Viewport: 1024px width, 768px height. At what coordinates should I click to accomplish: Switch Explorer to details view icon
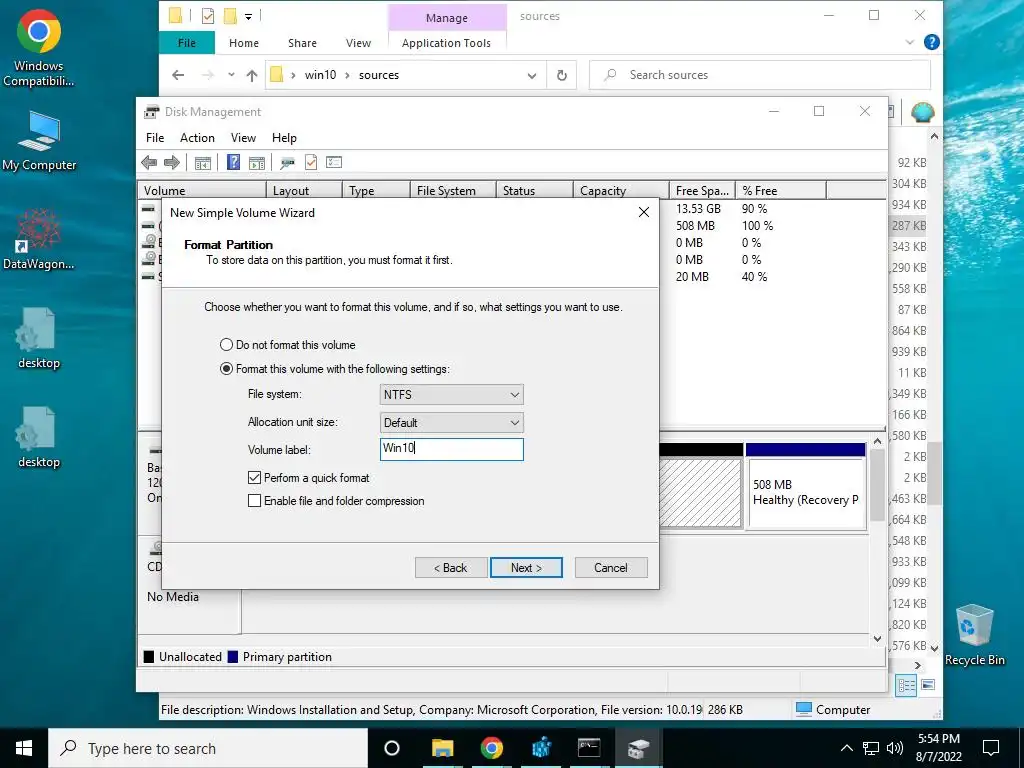coord(906,685)
